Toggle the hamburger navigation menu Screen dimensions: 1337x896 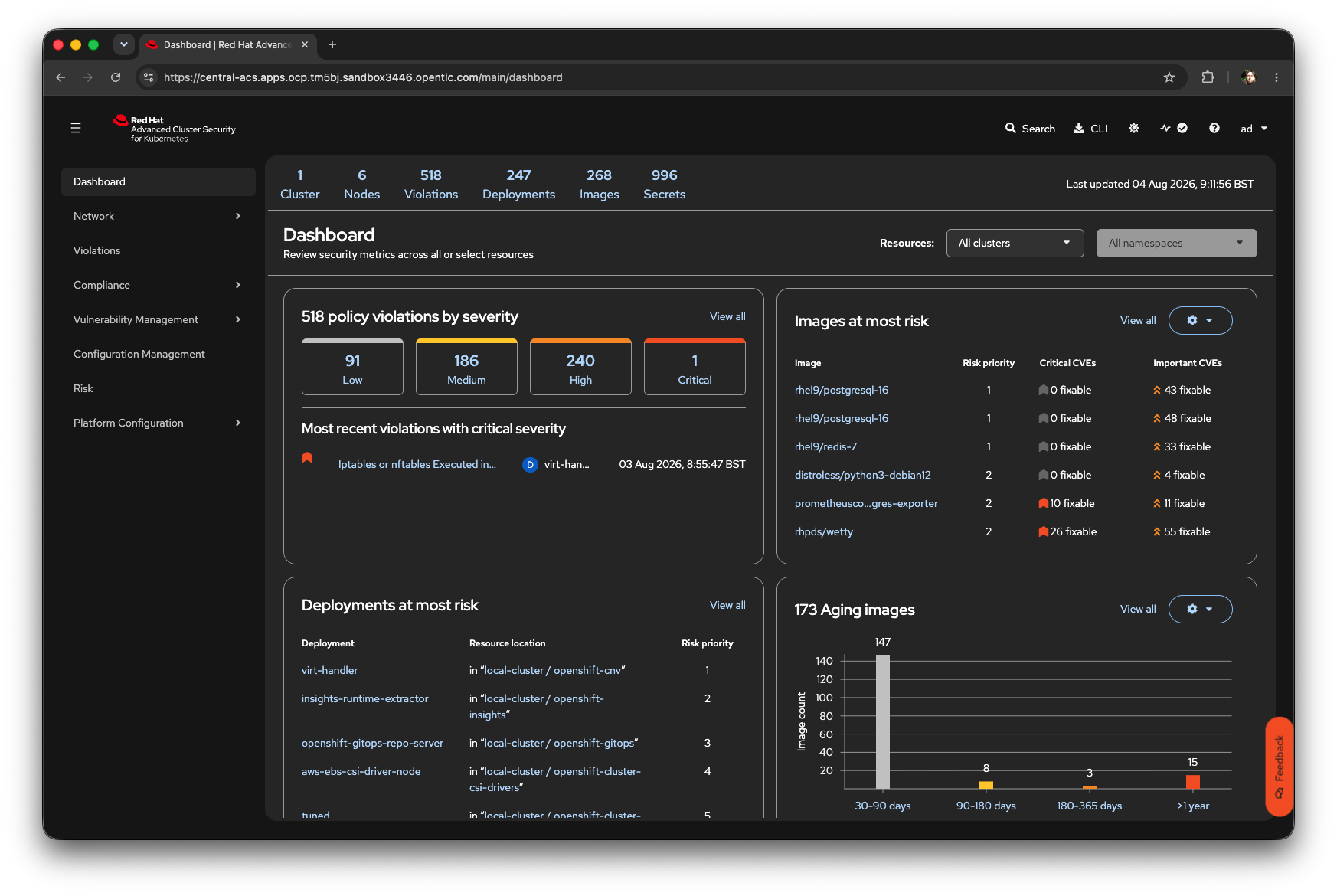click(76, 128)
